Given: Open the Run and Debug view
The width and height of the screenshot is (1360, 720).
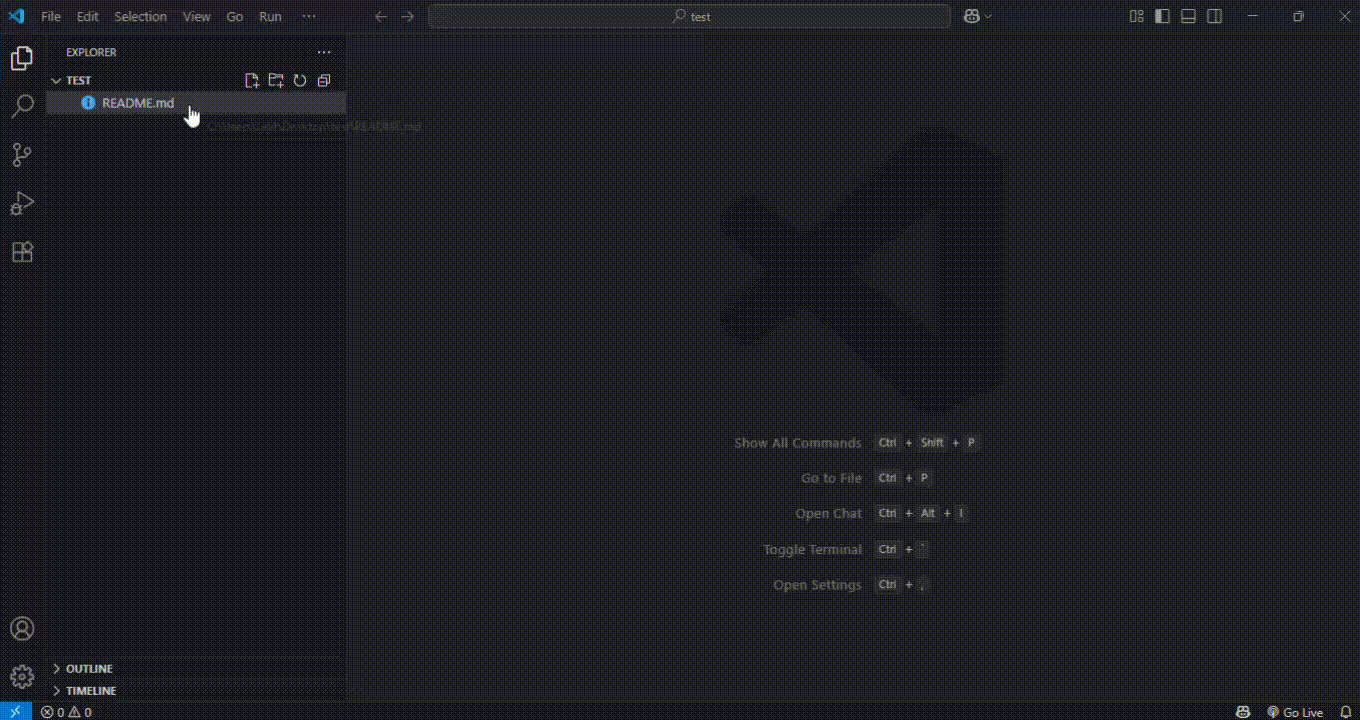Looking at the screenshot, I should (x=22, y=203).
